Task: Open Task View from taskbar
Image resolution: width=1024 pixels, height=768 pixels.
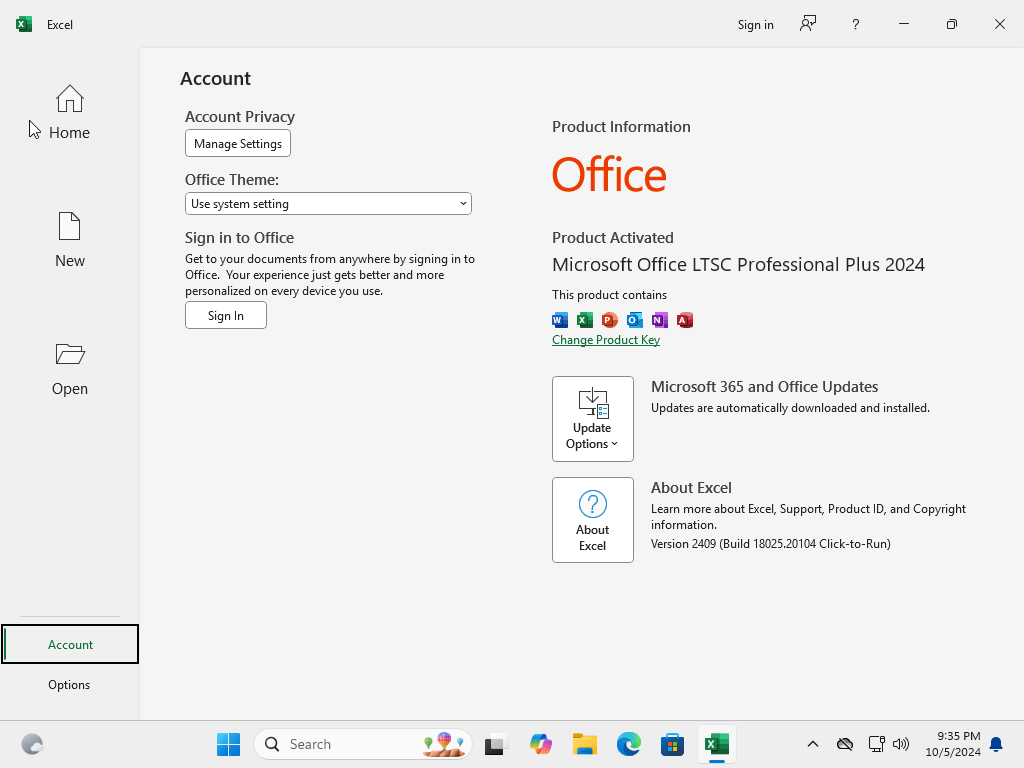Action: (x=496, y=744)
